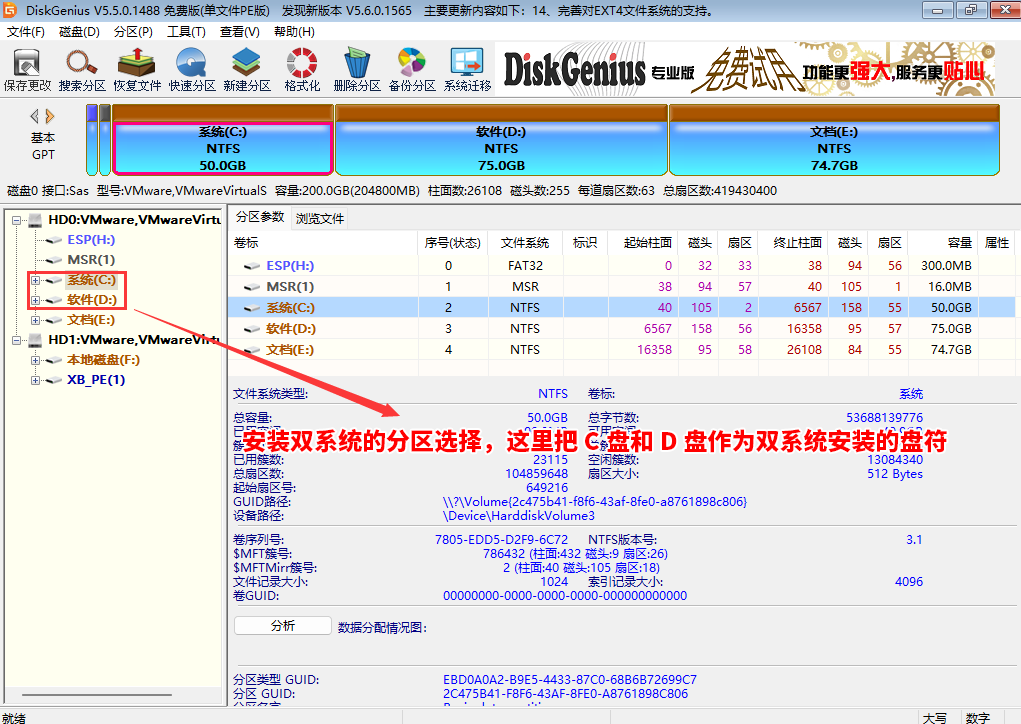Open the 分区(P) menu
1021x724 pixels.
tap(133, 32)
